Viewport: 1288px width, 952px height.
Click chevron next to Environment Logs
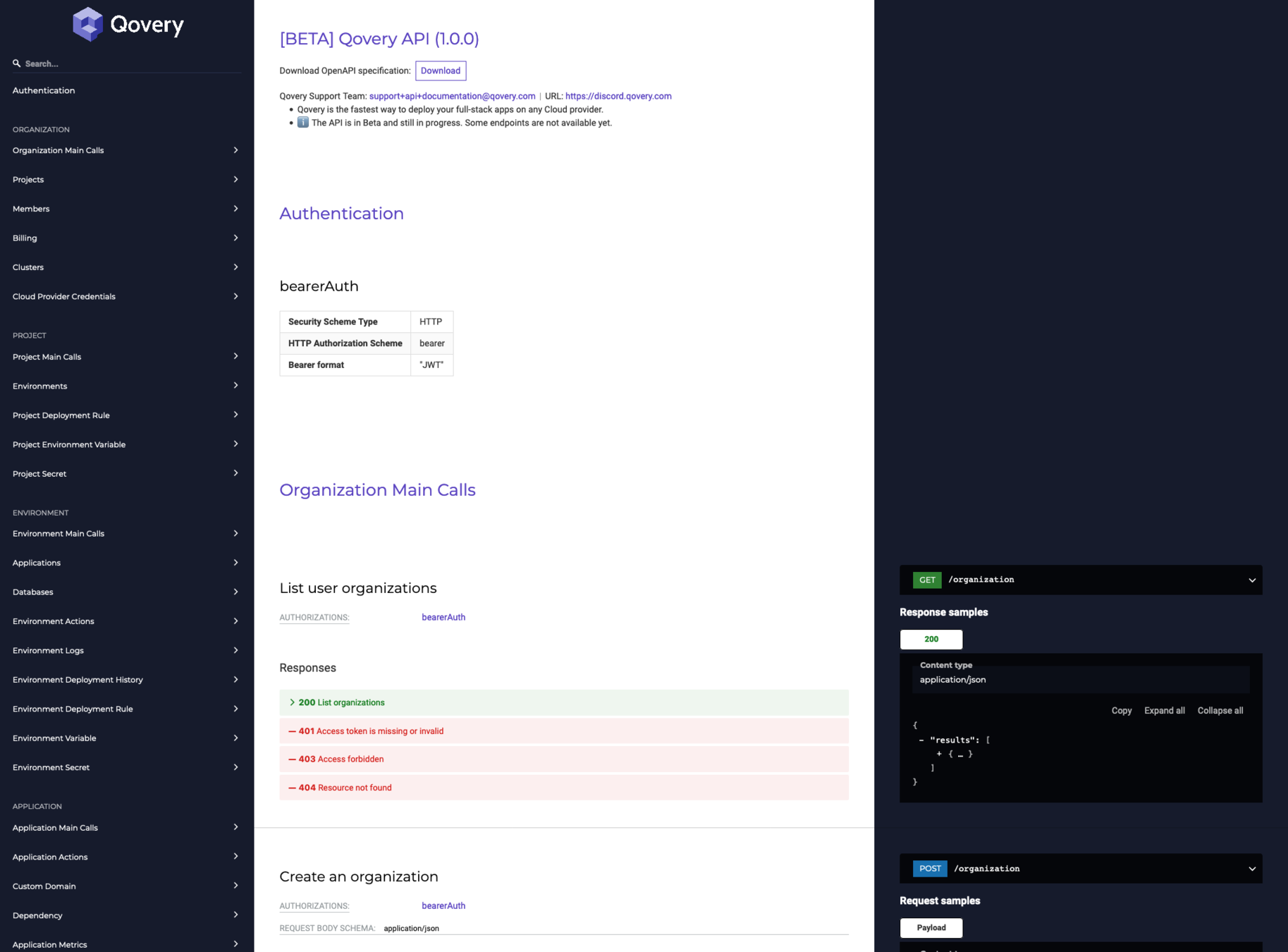click(x=235, y=650)
